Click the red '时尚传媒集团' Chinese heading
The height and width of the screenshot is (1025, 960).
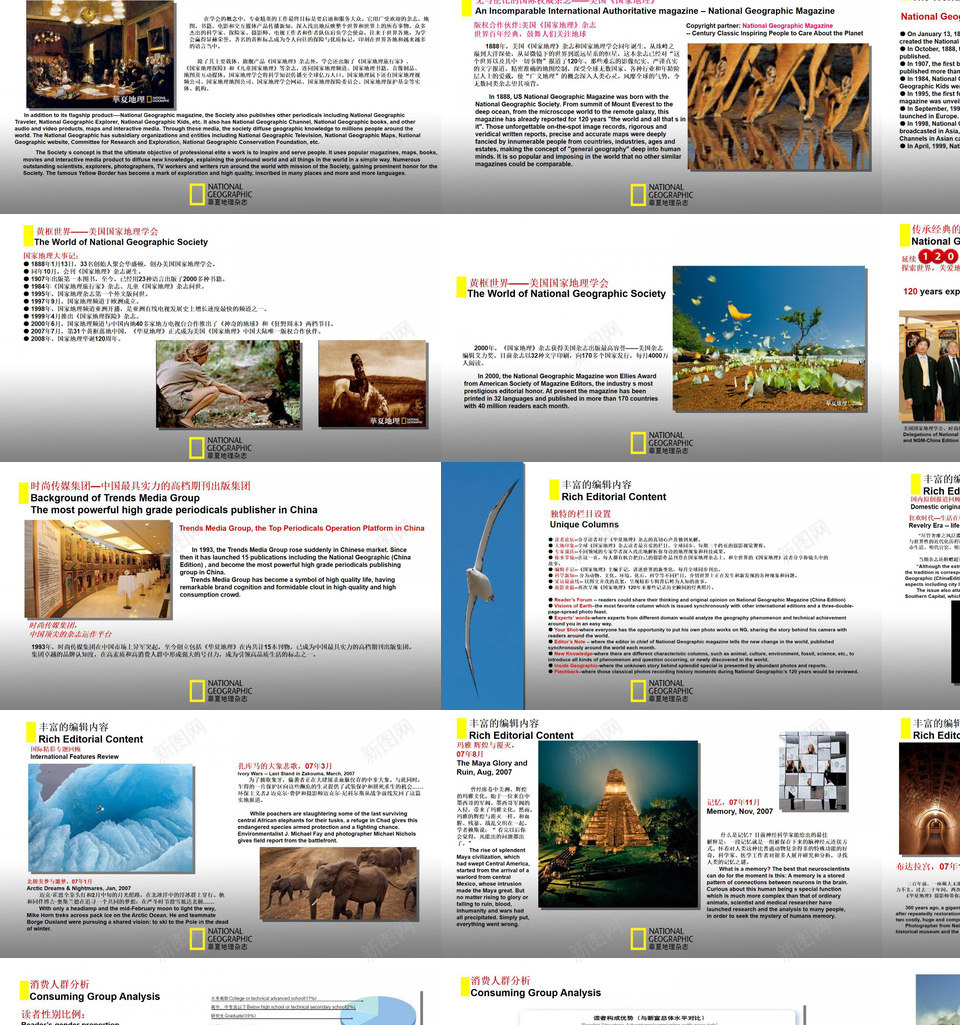click(141, 486)
